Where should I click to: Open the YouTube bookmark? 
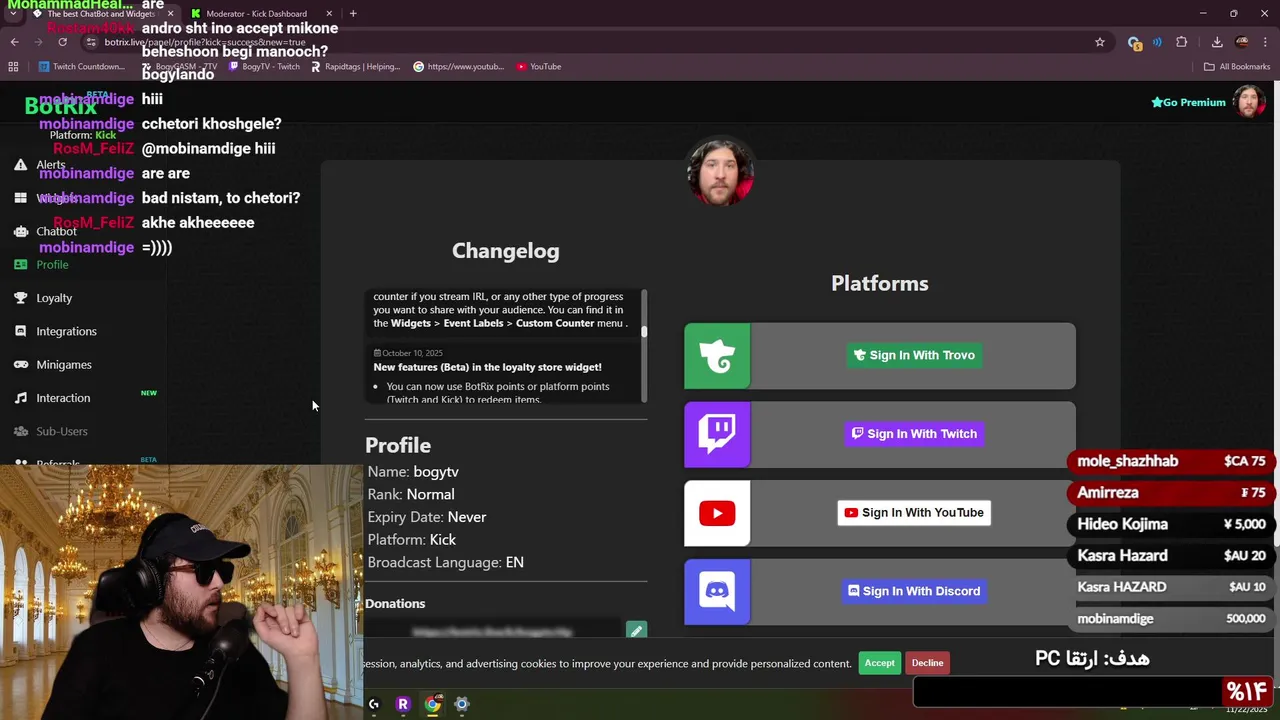point(538,67)
